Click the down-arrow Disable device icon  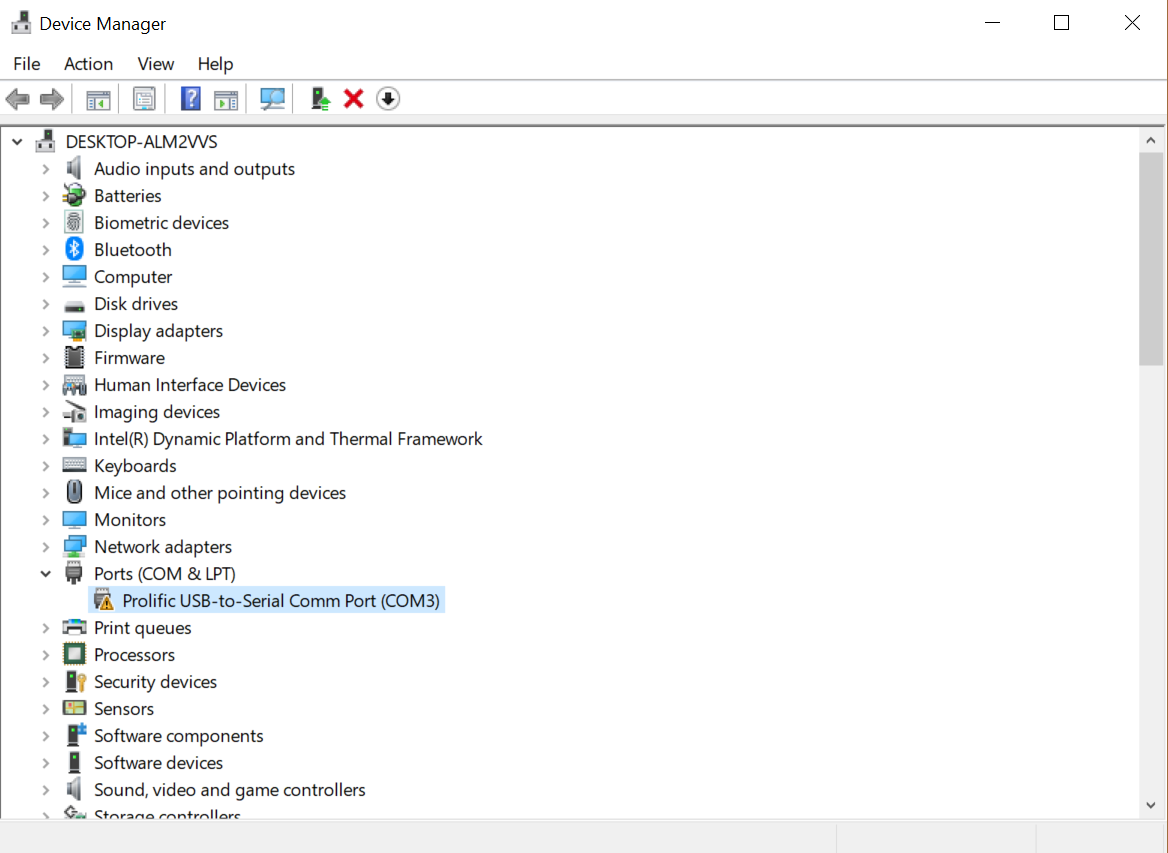point(388,99)
